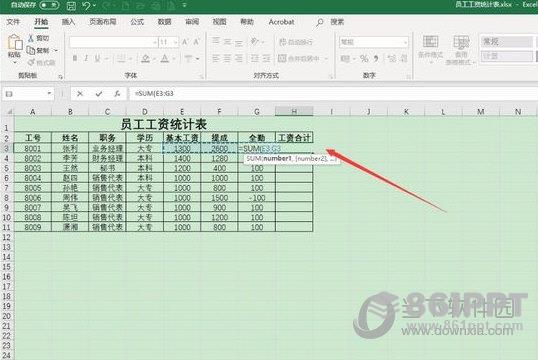Viewport: 538px width, 360px height.
Task: Open the 公式 ribbon tab
Action: (x=137, y=22)
